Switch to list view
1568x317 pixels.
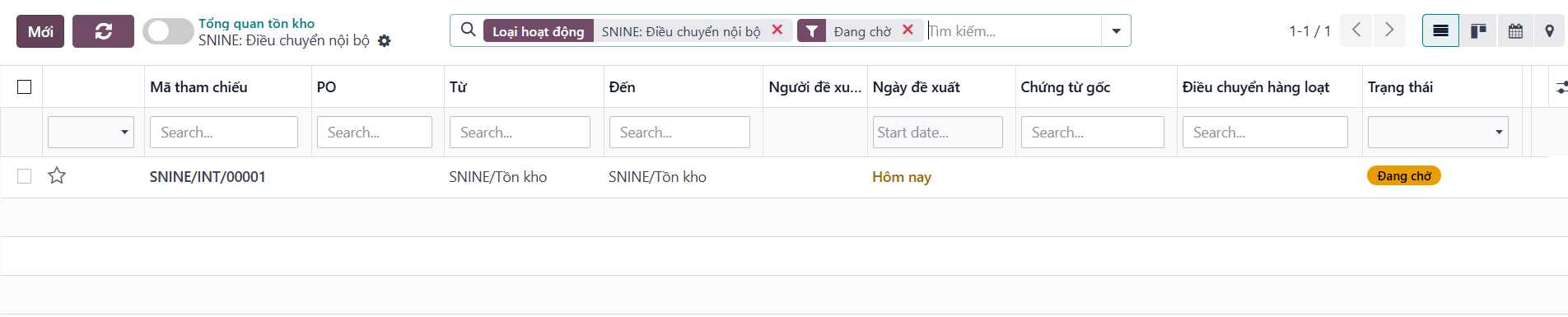pos(1440,30)
